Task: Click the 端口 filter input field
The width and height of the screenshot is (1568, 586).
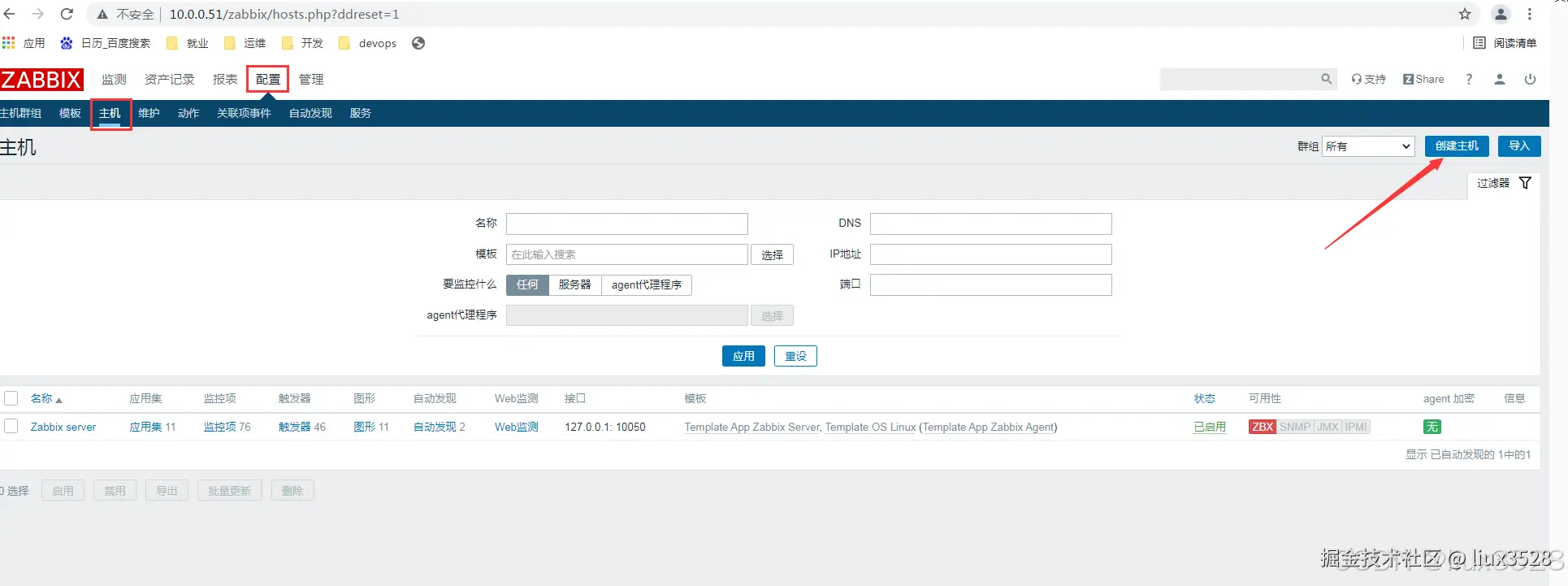Action: click(x=990, y=284)
